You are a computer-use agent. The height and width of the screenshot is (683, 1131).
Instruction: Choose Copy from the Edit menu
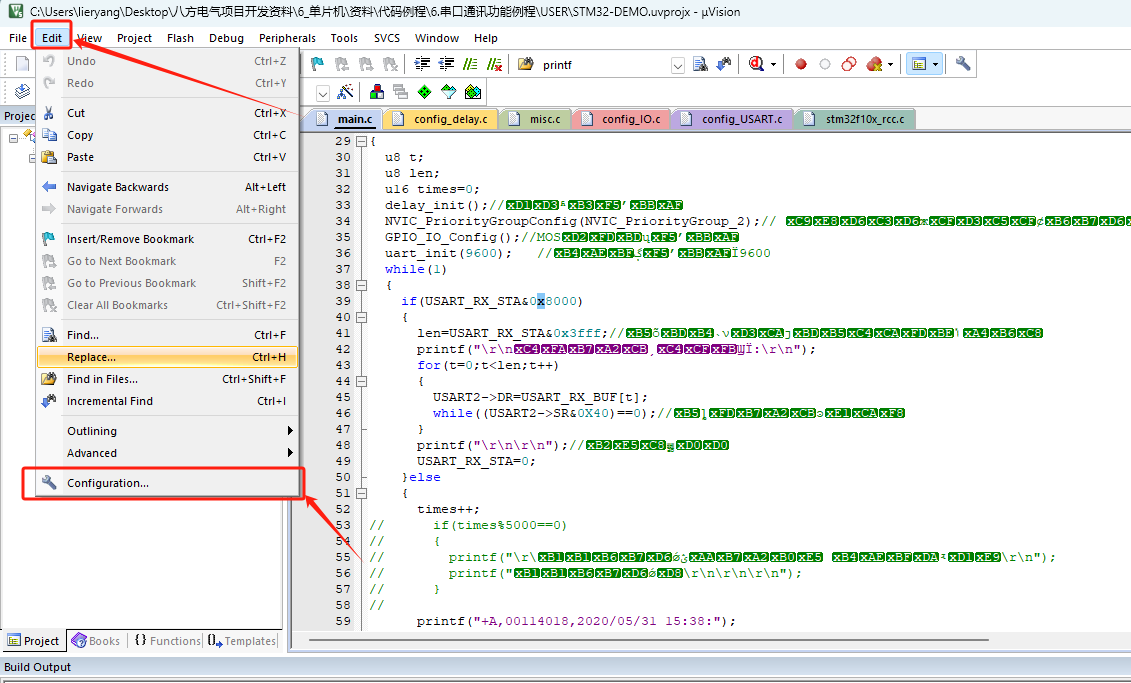click(167, 135)
